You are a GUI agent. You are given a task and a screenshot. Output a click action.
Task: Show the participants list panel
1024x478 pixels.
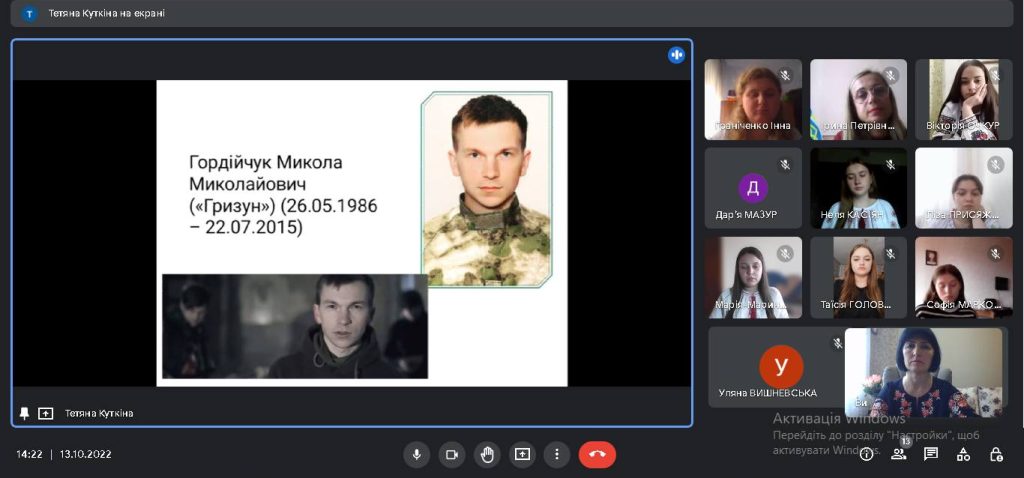[898, 454]
